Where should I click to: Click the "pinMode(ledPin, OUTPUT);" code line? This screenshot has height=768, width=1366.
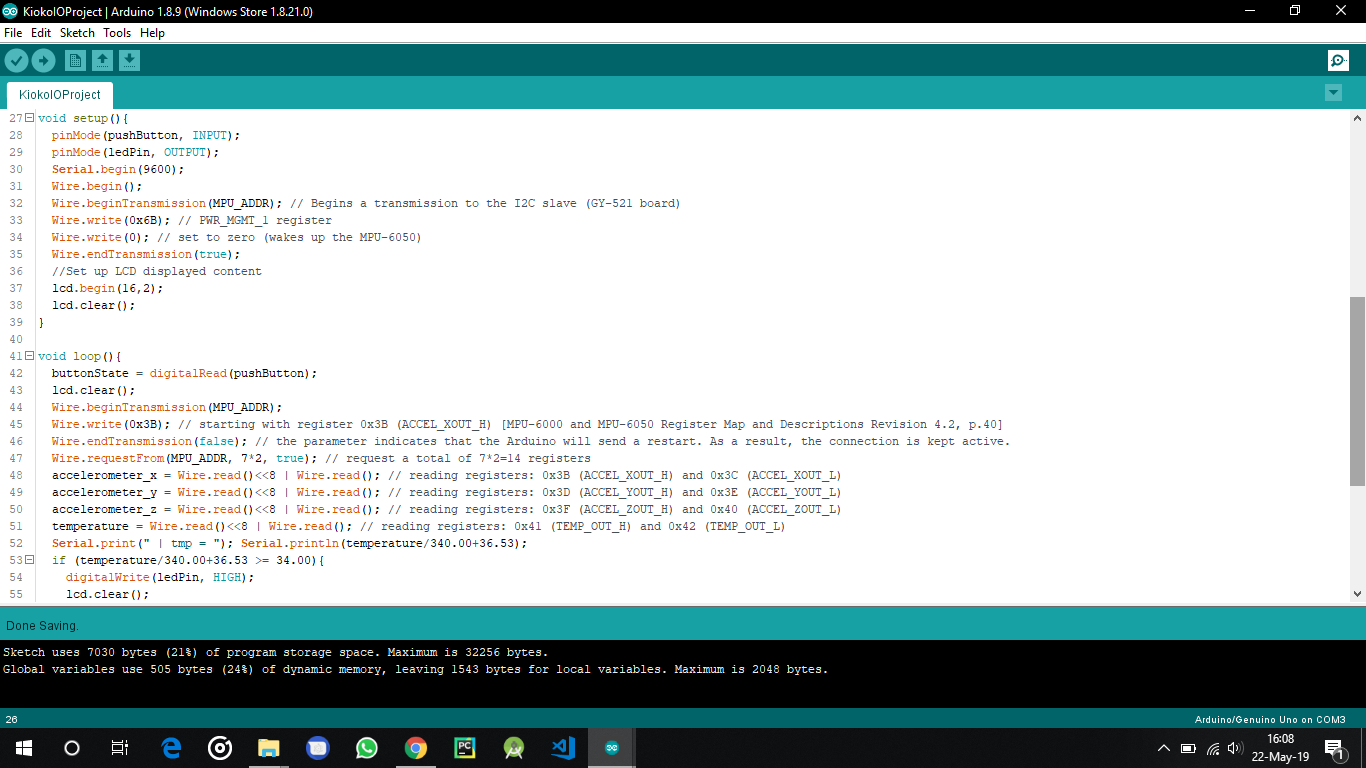click(135, 152)
